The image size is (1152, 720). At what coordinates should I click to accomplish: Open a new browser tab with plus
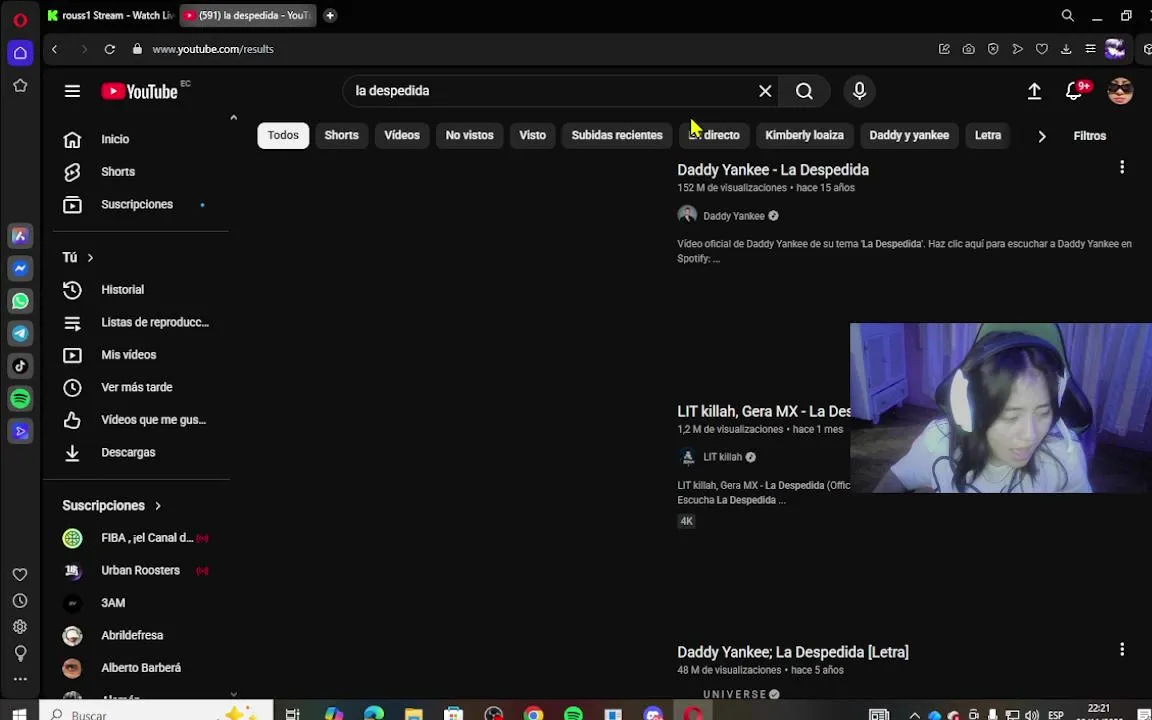(330, 15)
